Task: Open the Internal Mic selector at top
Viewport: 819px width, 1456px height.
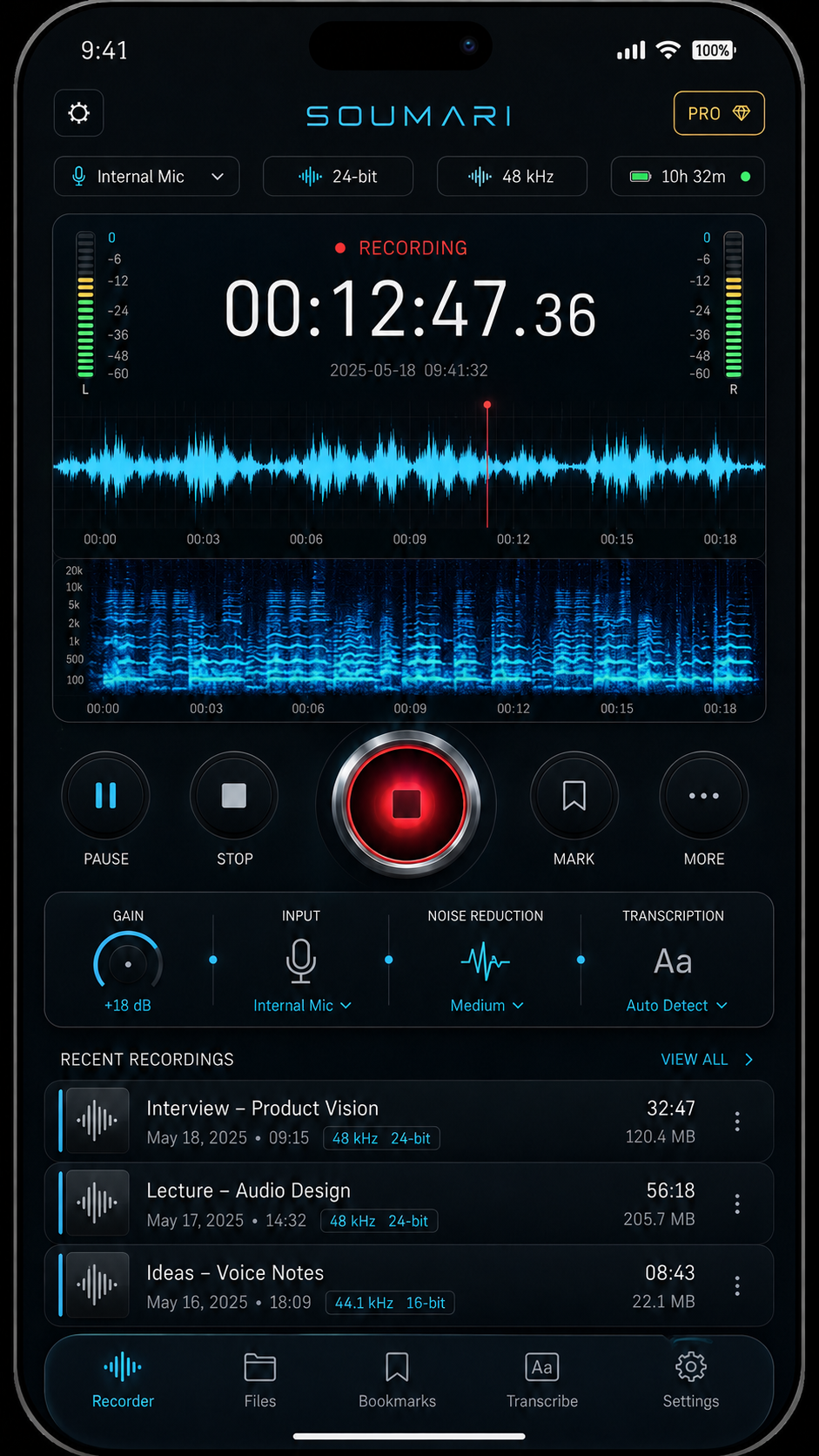Action: [x=146, y=177]
